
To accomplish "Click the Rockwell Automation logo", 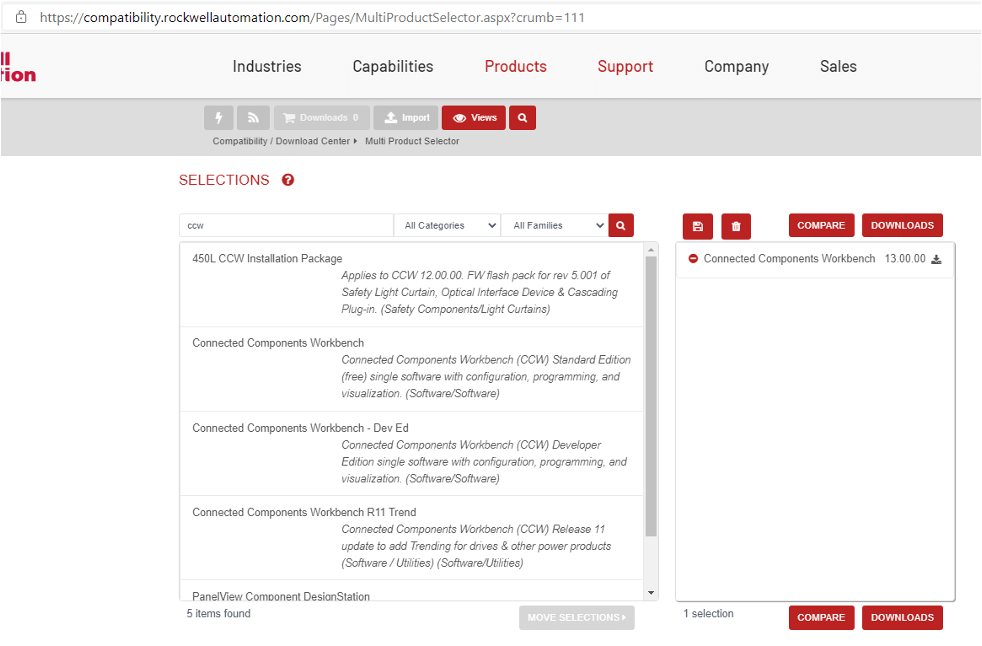I will [18, 68].
